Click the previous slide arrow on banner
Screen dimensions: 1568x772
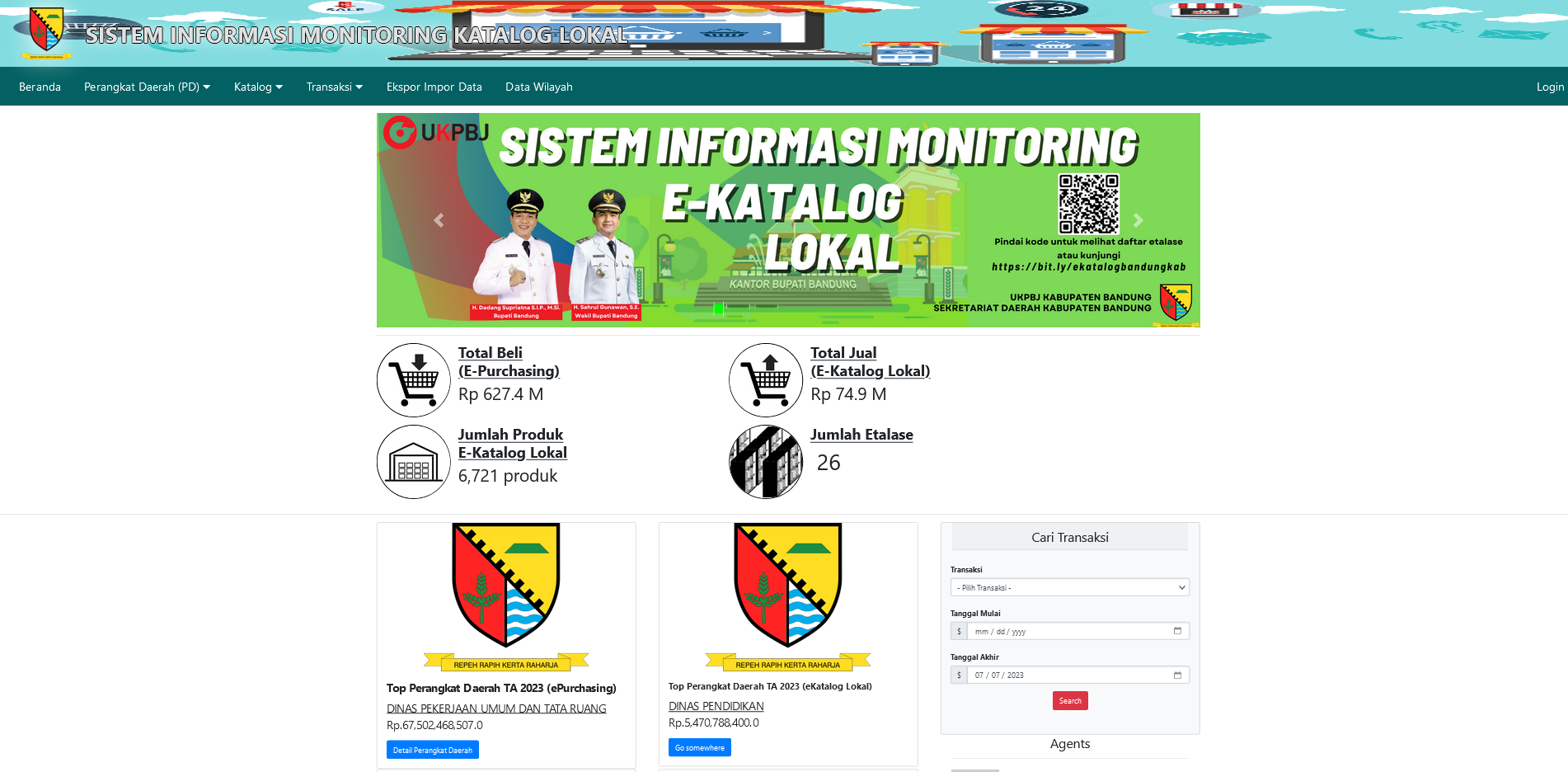pyautogui.click(x=439, y=220)
